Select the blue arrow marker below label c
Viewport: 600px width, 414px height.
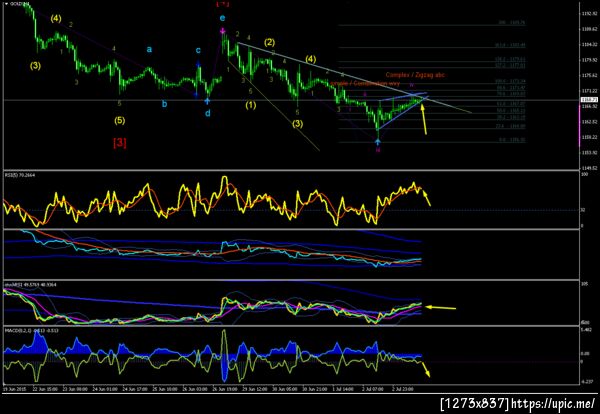(199, 65)
